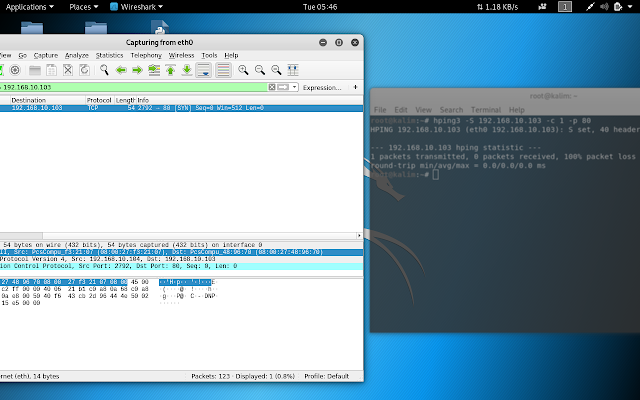Click the Tue 05:46 clock
640x400 pixels.
(x=320, y=7)
